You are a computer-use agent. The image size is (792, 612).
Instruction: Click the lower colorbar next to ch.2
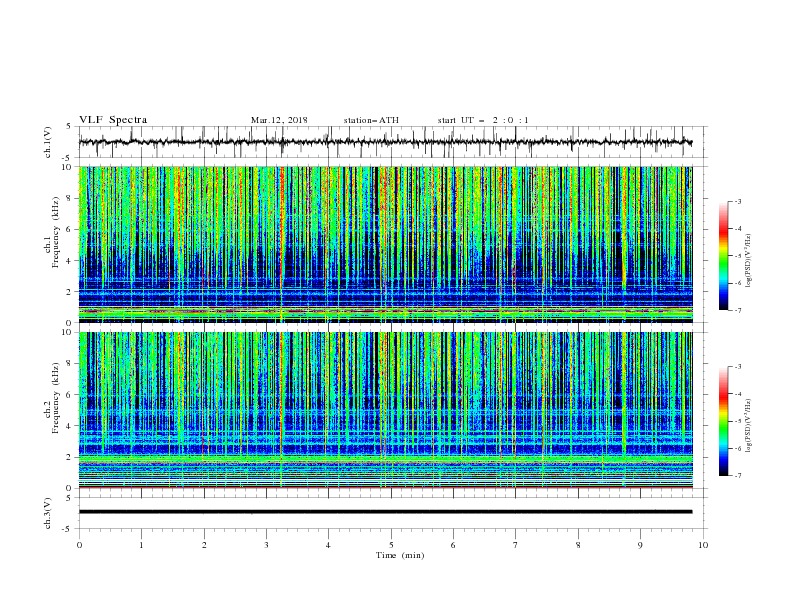coord(723,421)
